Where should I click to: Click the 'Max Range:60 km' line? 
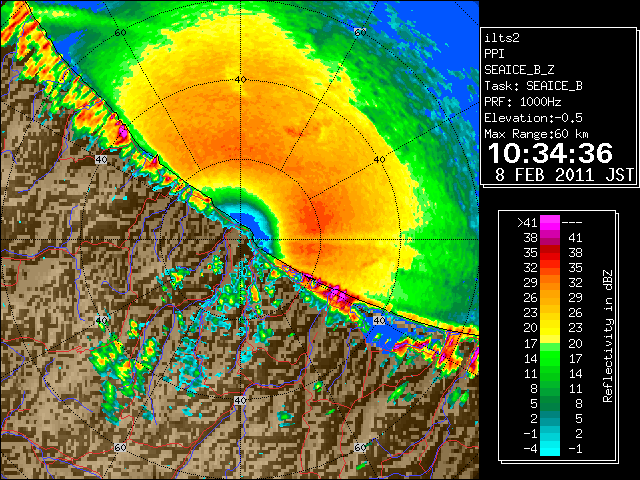[x=536, y=134]
